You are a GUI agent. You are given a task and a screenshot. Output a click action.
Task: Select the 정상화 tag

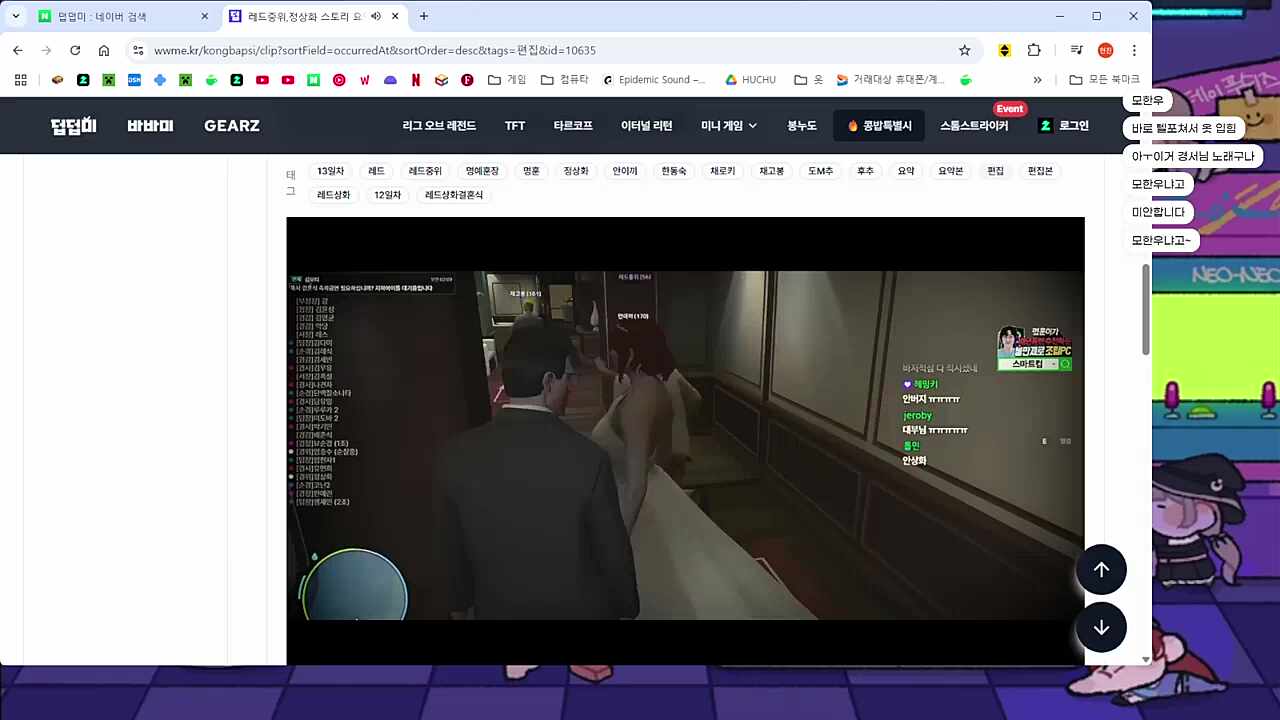(x=576, y=171)
